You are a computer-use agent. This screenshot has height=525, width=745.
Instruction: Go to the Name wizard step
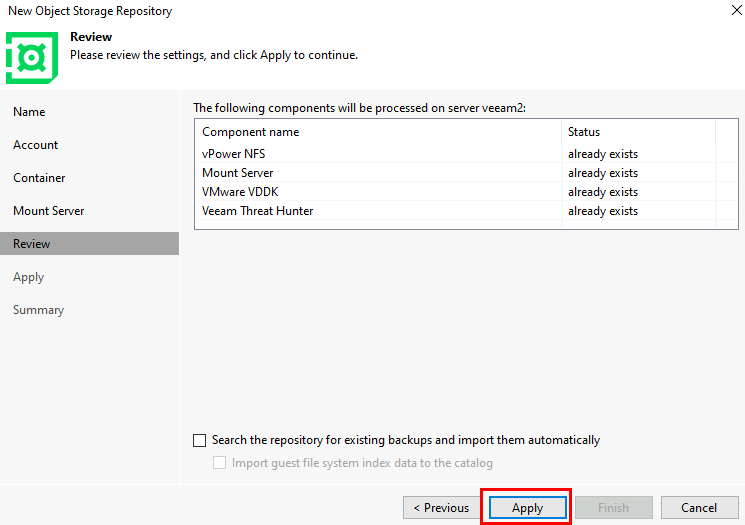tap(29, 112)
